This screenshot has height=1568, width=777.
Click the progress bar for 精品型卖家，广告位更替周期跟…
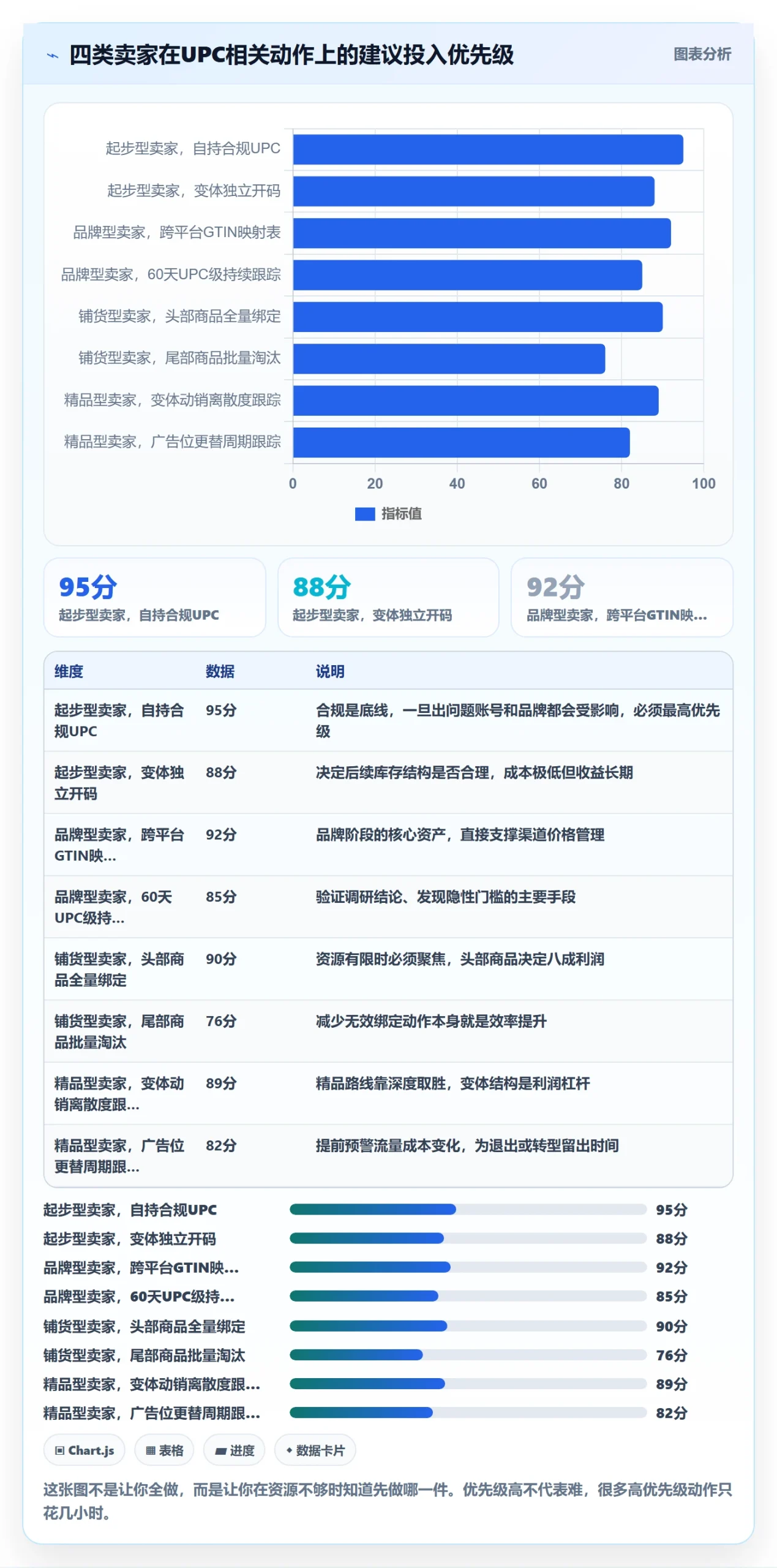coord(468,1412)
